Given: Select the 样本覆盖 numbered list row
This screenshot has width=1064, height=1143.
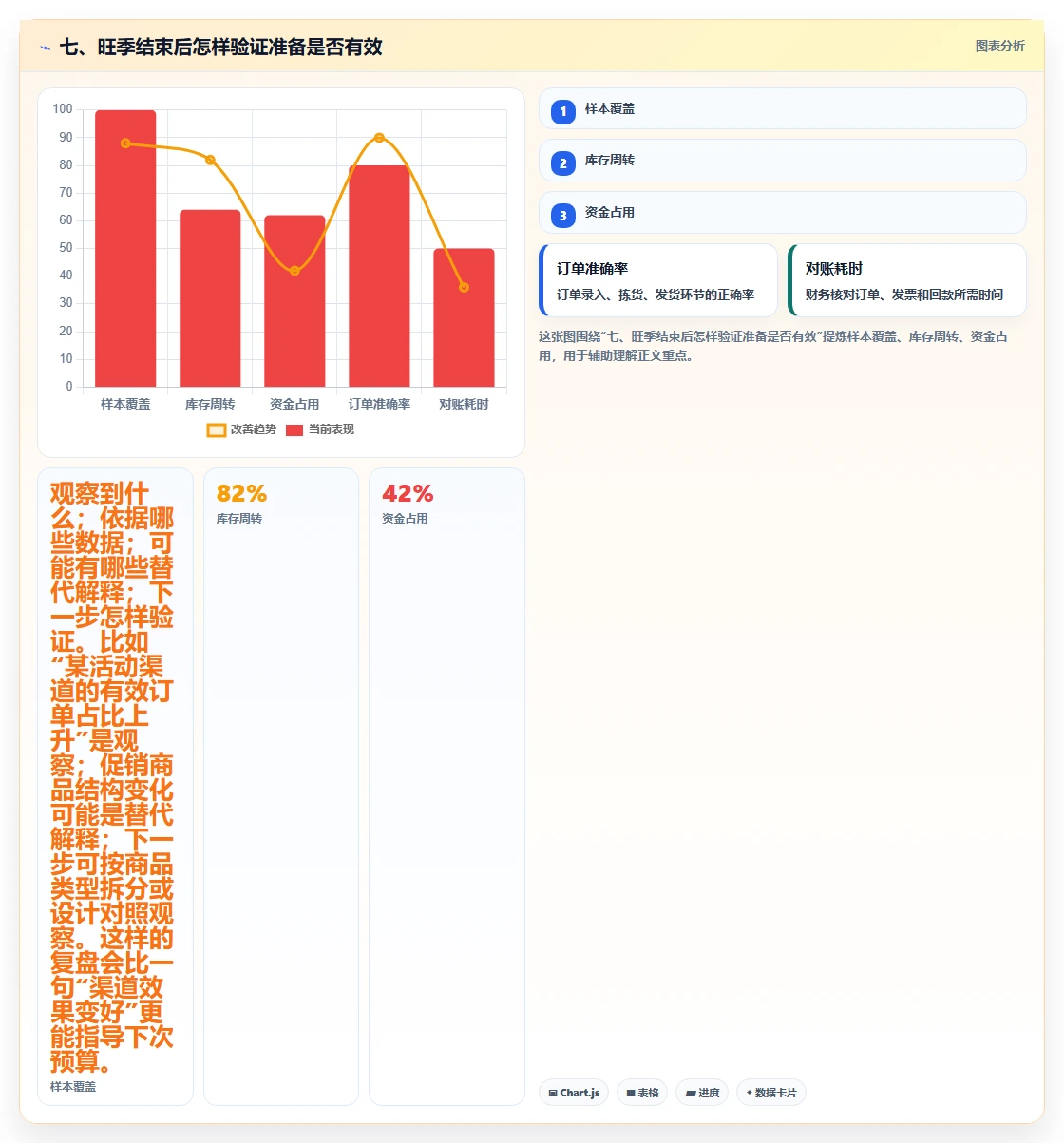Looking at the screenshot, I should point(783,108).
